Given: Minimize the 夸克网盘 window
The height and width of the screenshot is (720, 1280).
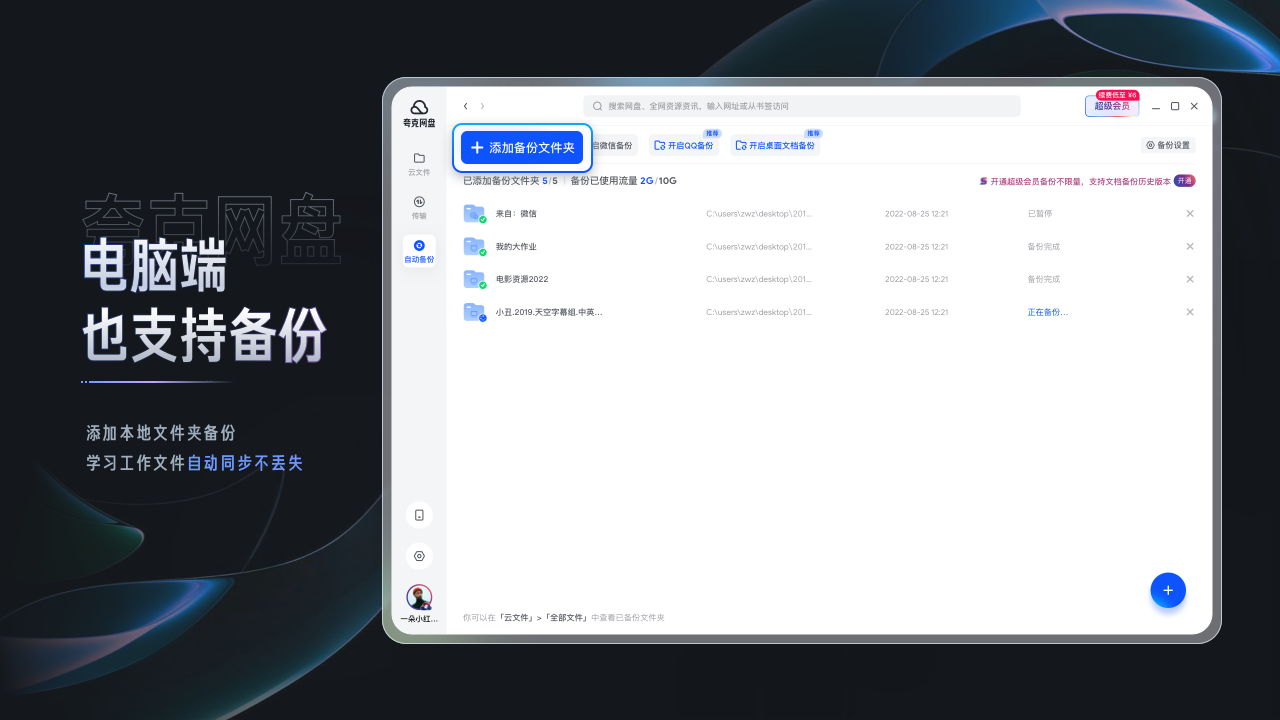Looking at the screenshot, I should point(1156,106).
